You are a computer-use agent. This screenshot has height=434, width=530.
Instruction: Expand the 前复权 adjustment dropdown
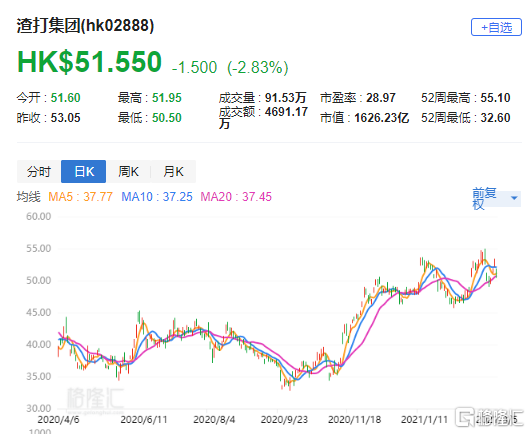[496, 198]
